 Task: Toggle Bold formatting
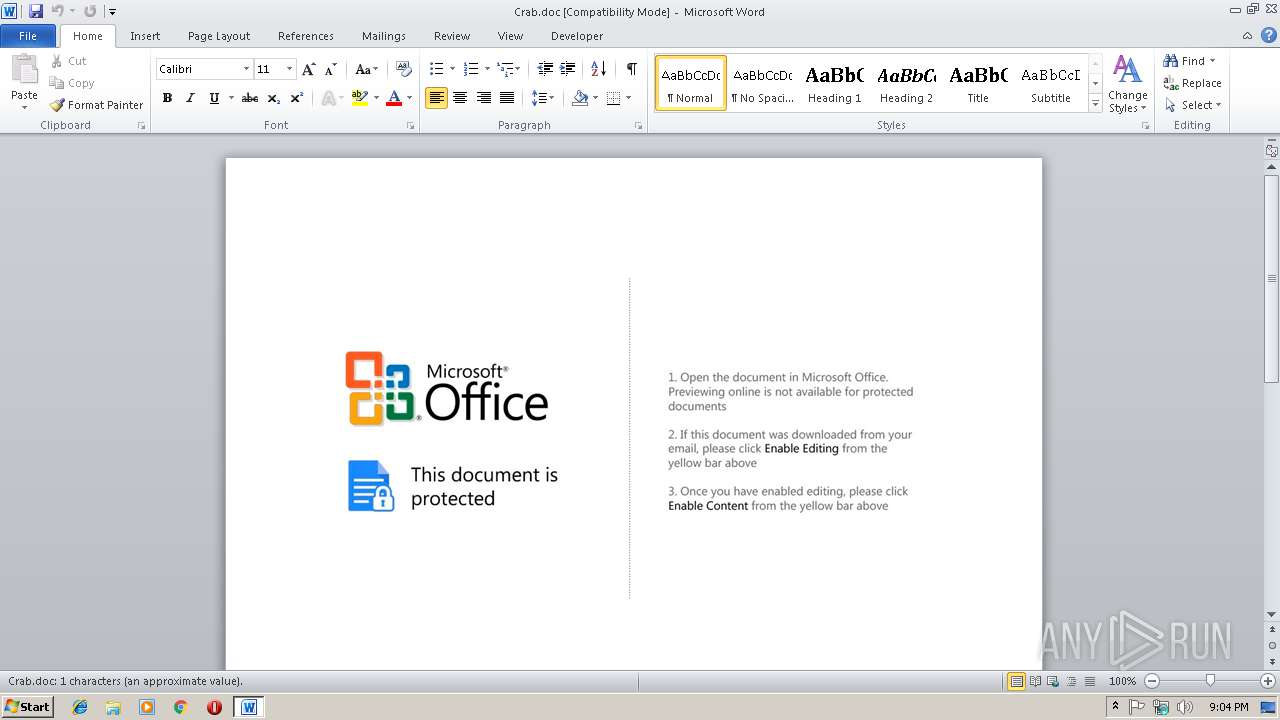pos(167,98)
